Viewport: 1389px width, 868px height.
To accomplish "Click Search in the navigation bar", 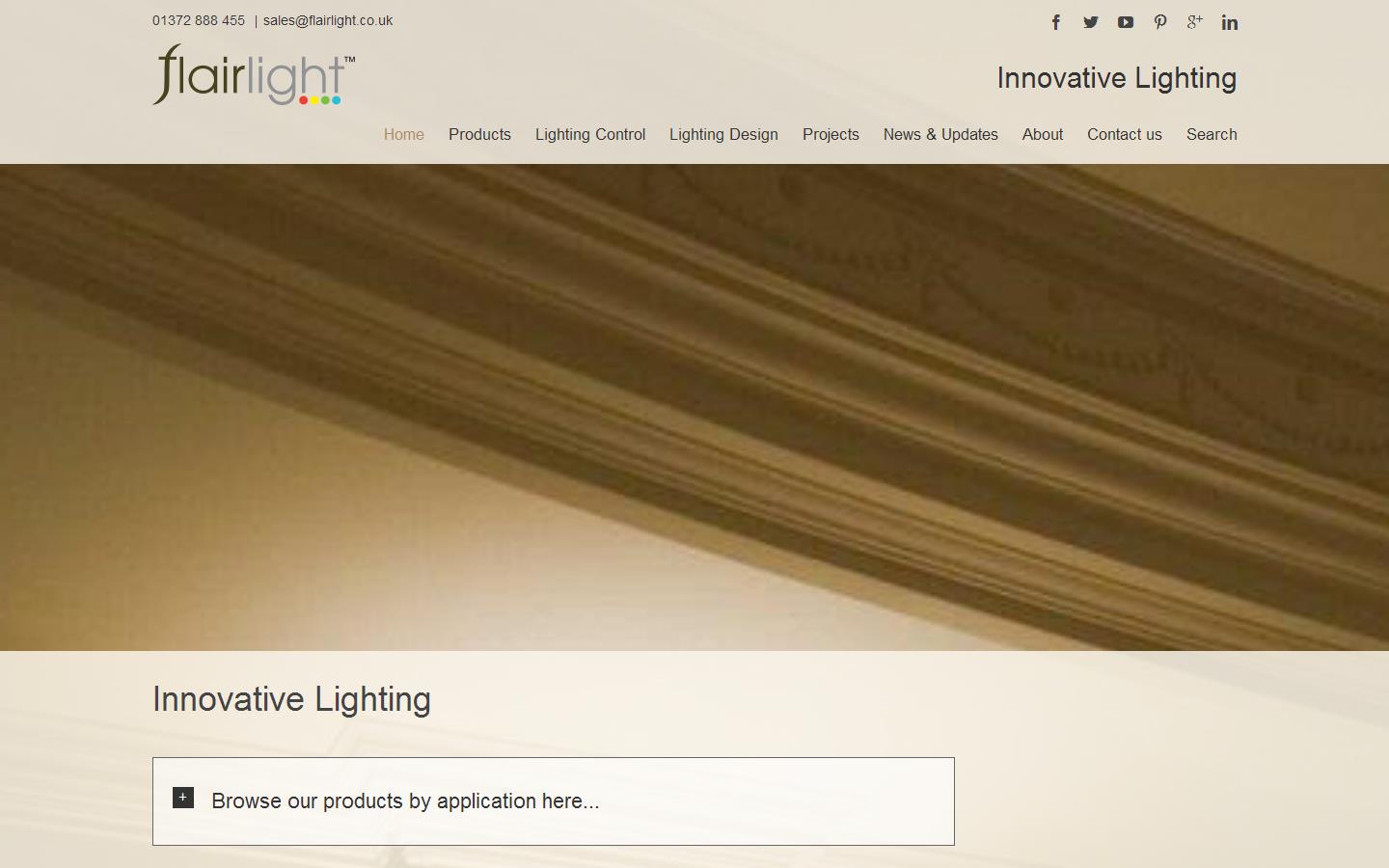I will [x=1212, y=135].
